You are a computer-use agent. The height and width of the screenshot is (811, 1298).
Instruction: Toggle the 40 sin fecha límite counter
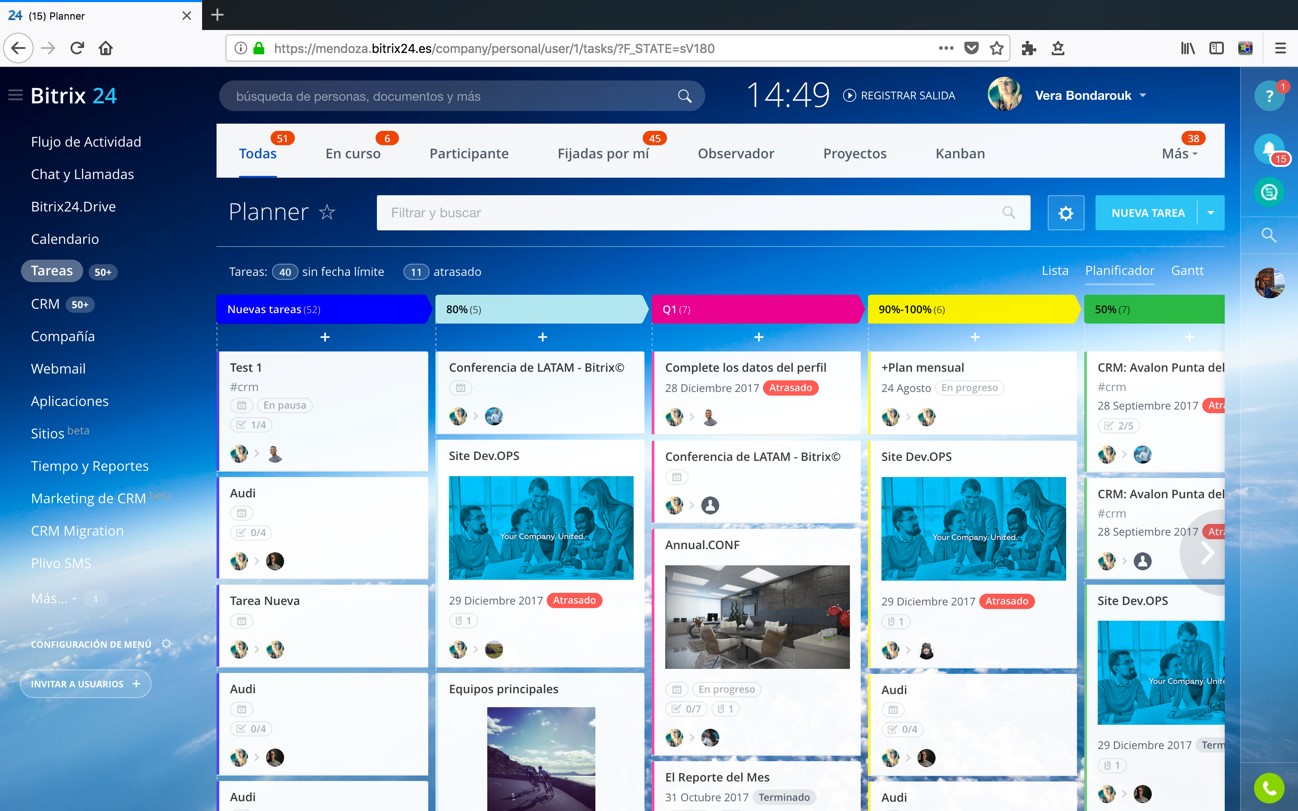tap(285, 272)
